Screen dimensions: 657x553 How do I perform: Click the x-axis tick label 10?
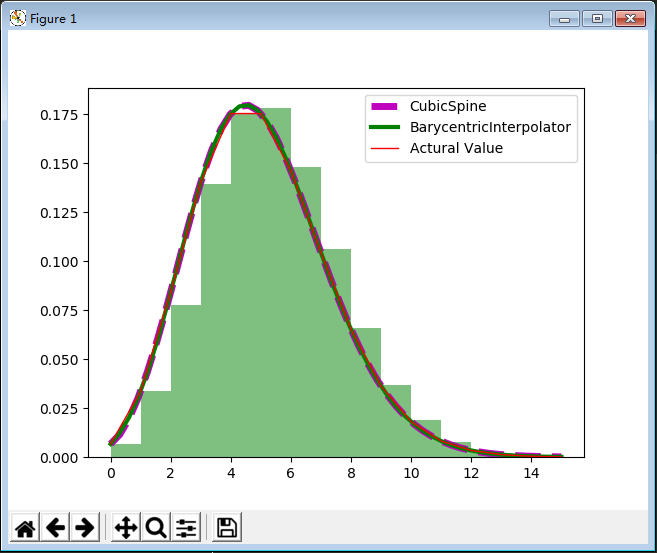click(411, 473)
